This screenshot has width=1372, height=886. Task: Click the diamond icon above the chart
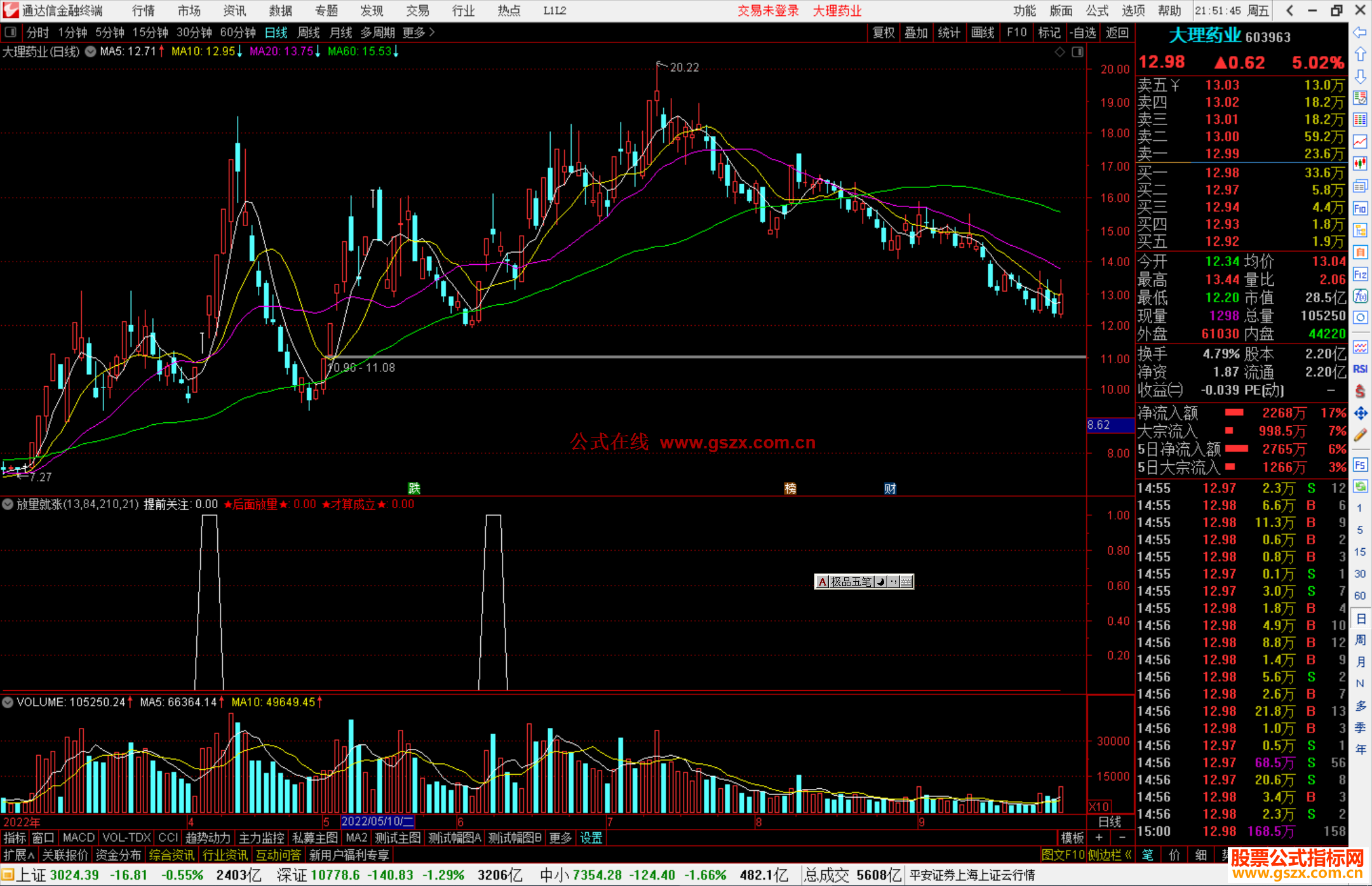click(x=1060, y=52)
